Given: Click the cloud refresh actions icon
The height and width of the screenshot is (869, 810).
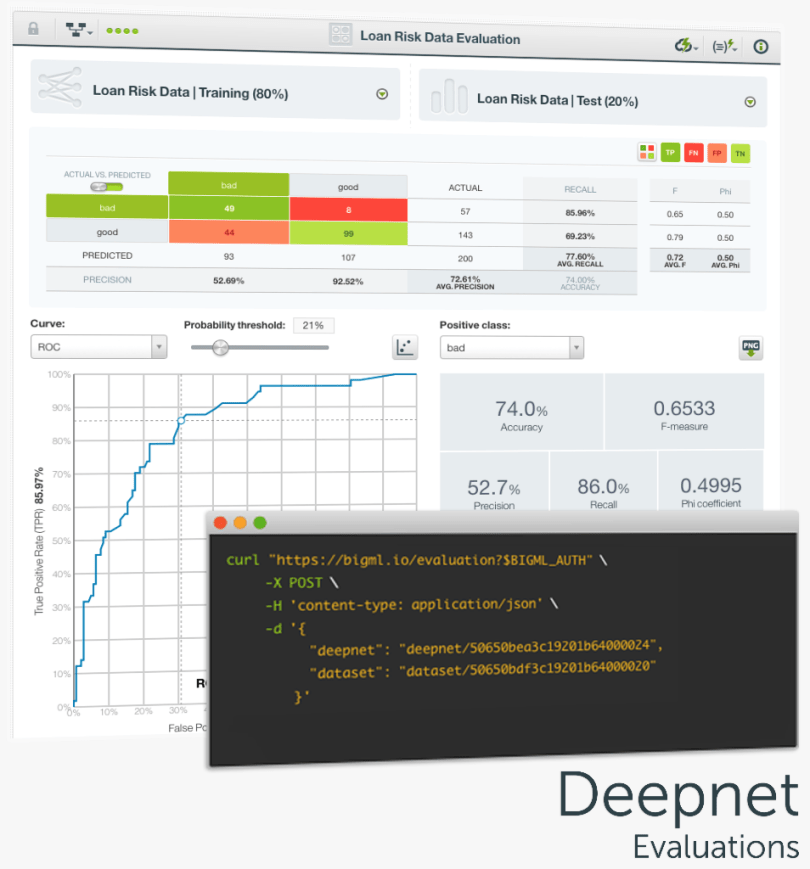Looking at the screenshot, I should click(684, 45).
